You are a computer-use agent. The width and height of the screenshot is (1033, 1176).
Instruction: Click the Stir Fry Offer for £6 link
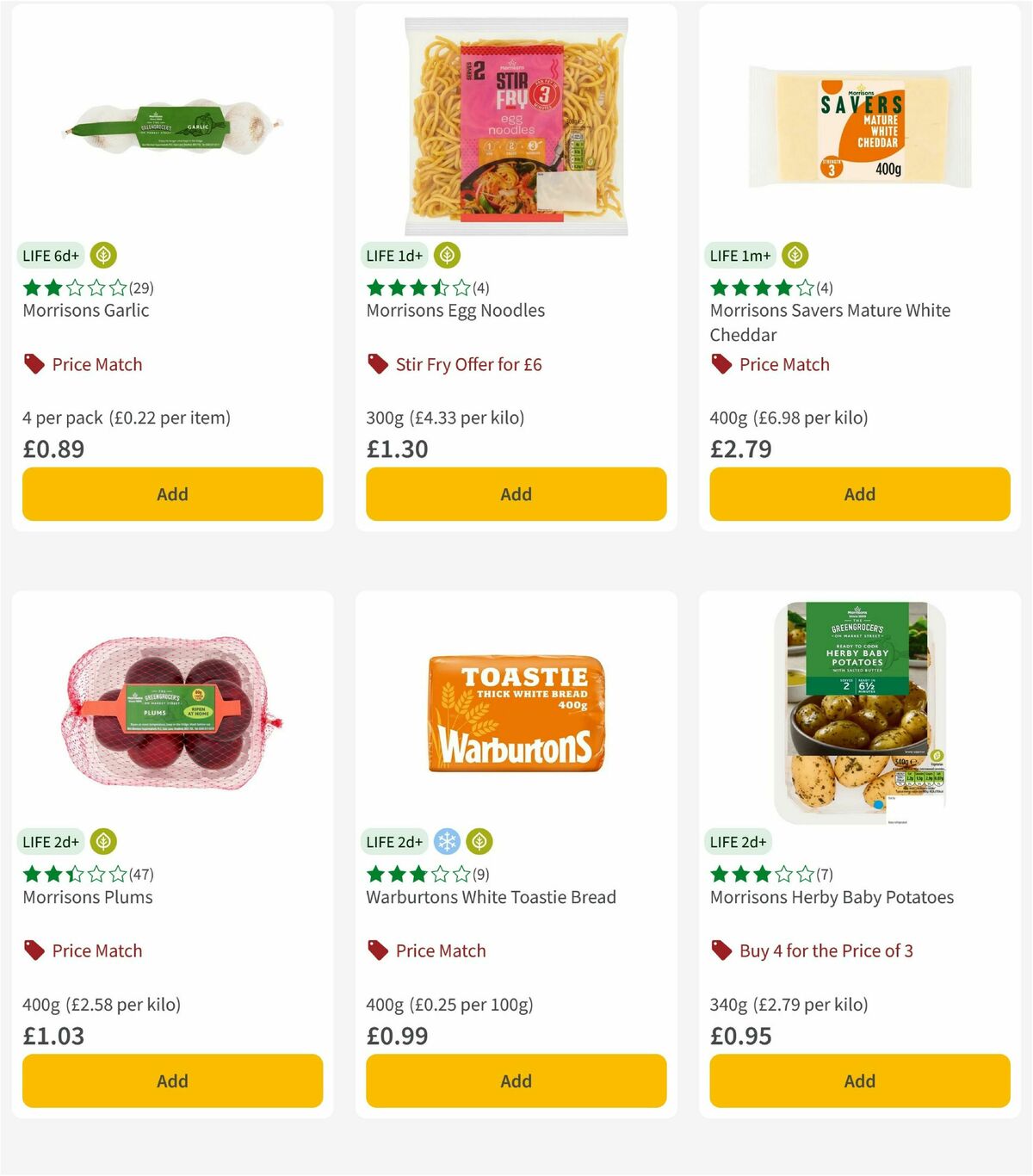(470, 363)
